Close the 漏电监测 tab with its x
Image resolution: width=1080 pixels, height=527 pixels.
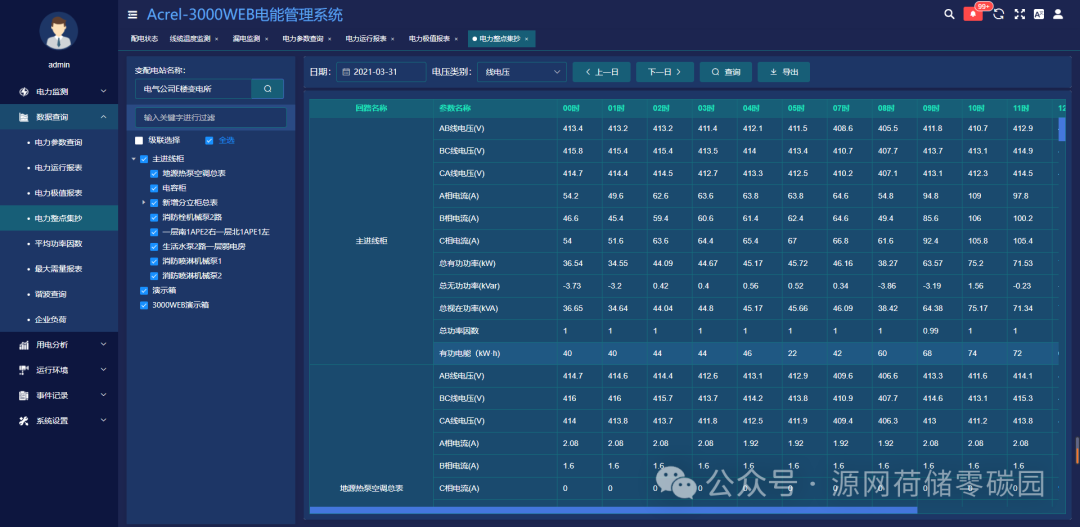266,39
